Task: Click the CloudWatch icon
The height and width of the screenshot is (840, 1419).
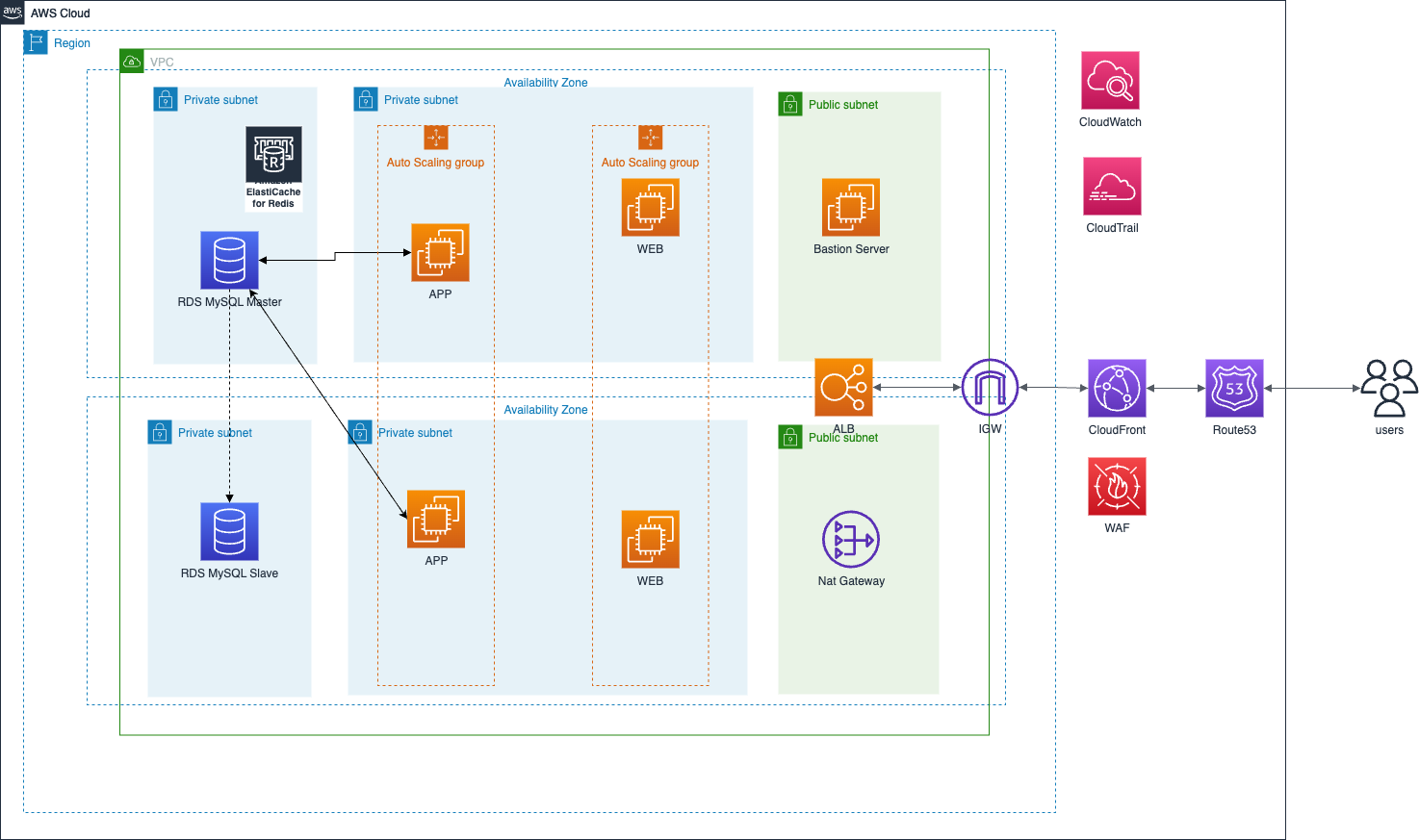Action: [x=1111, y=81]
